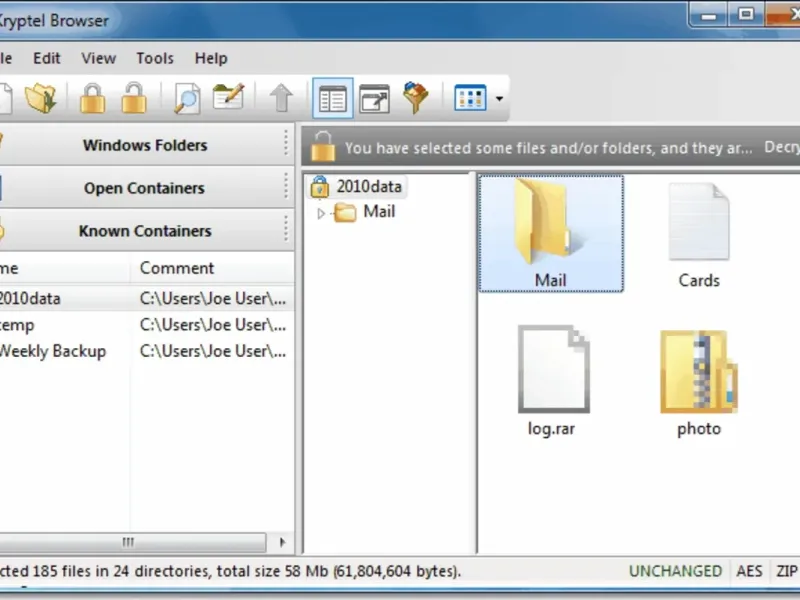Open the View menu
Viewport: 800px width, 600px height.
(x=98, y=58)
